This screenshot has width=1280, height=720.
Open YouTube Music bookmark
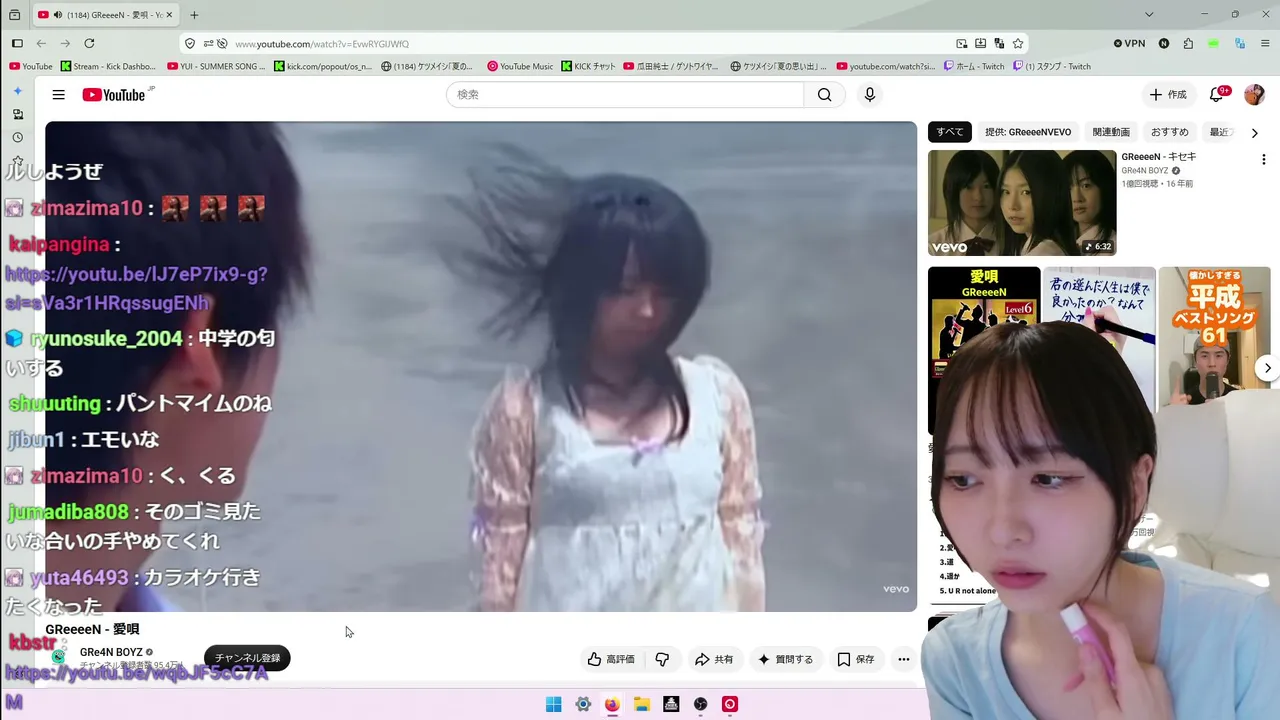click(520, 66)
